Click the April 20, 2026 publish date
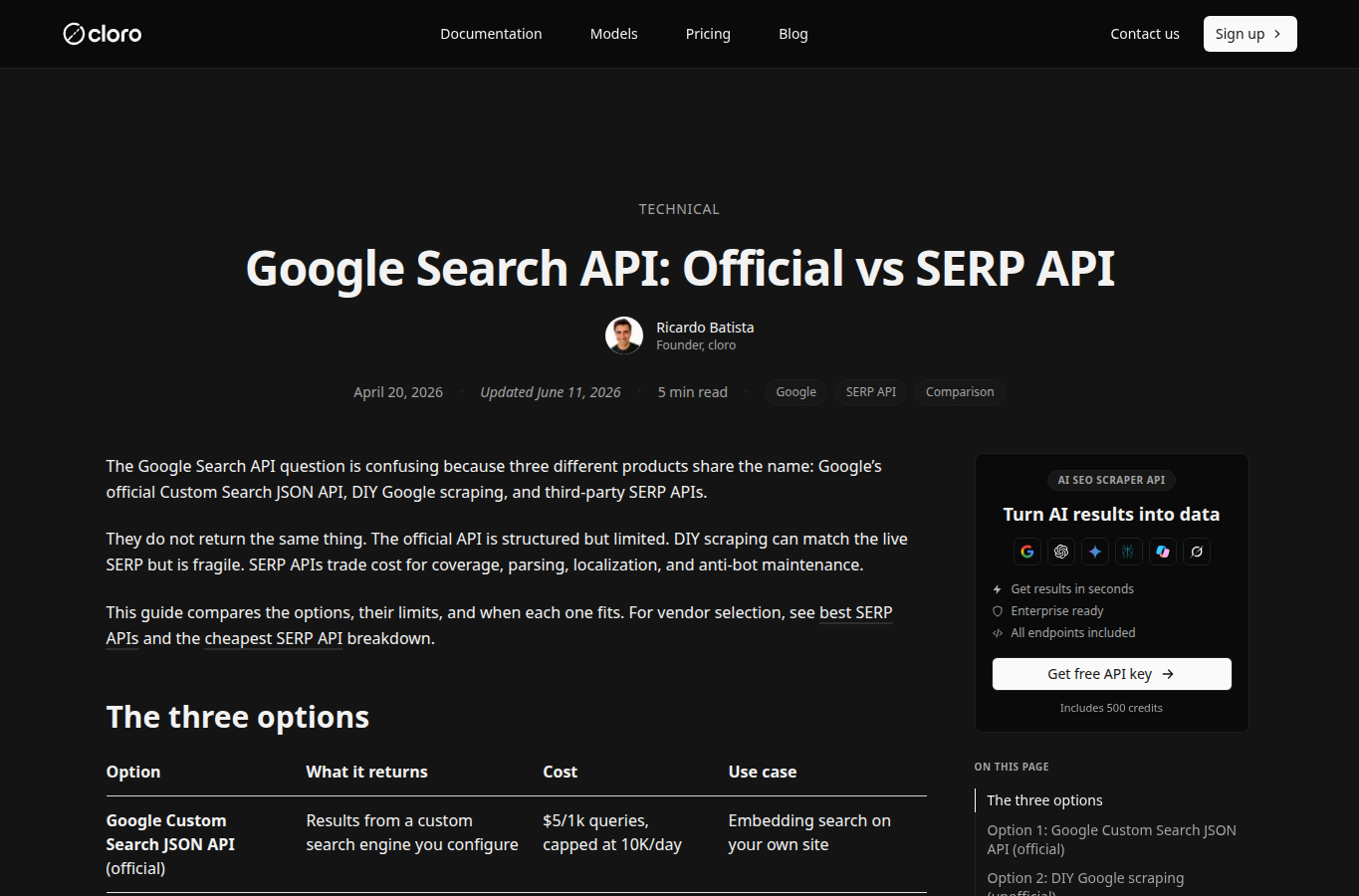 coord(398,392)
